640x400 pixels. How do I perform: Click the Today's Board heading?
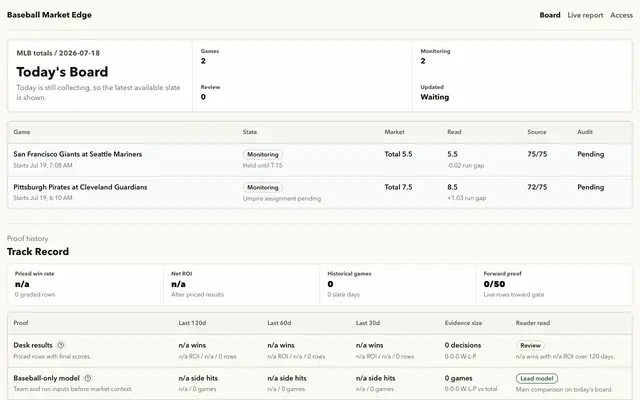[62, 72]
